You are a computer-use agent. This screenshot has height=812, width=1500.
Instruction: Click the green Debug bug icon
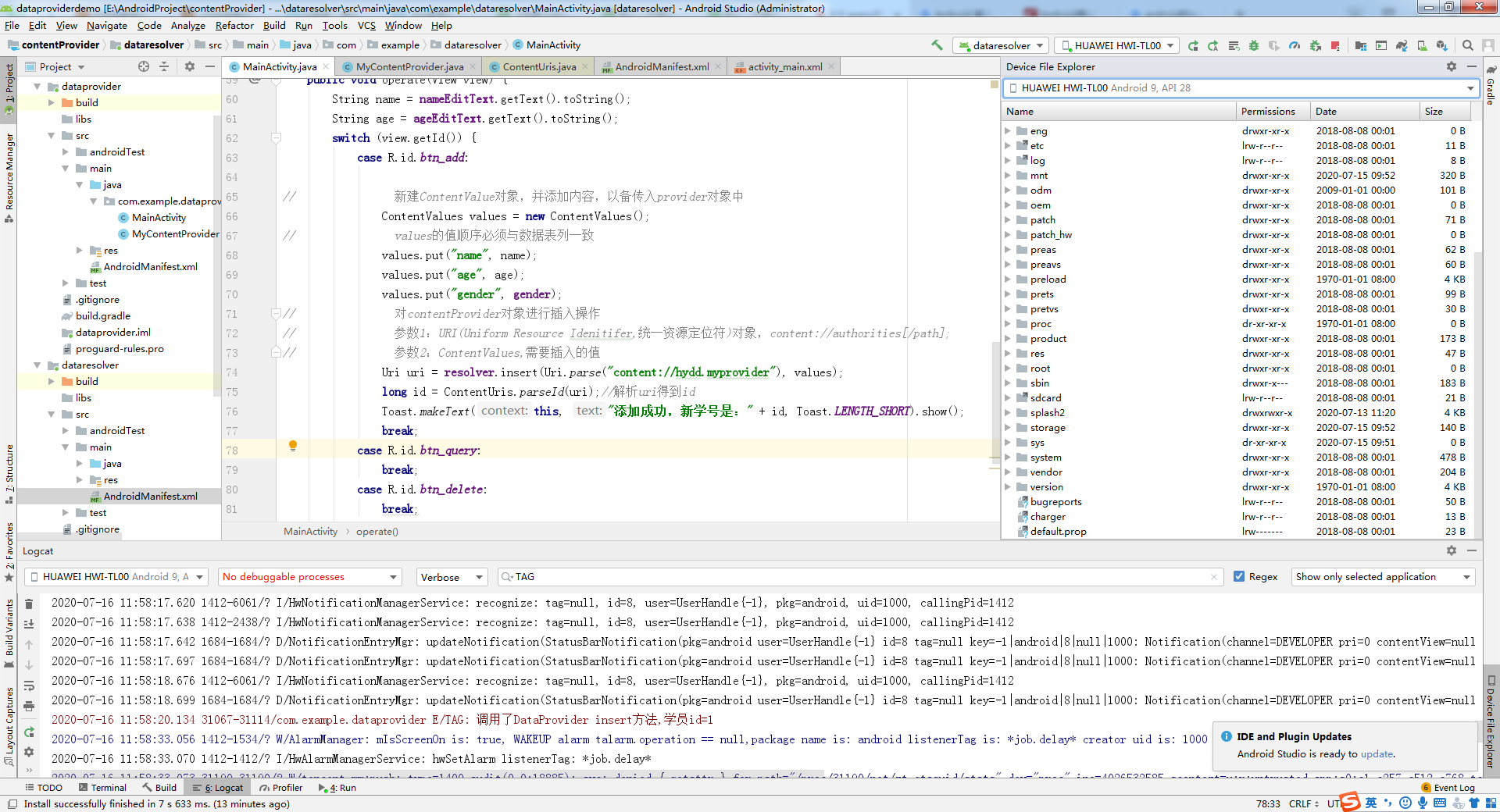point(1254,45)
